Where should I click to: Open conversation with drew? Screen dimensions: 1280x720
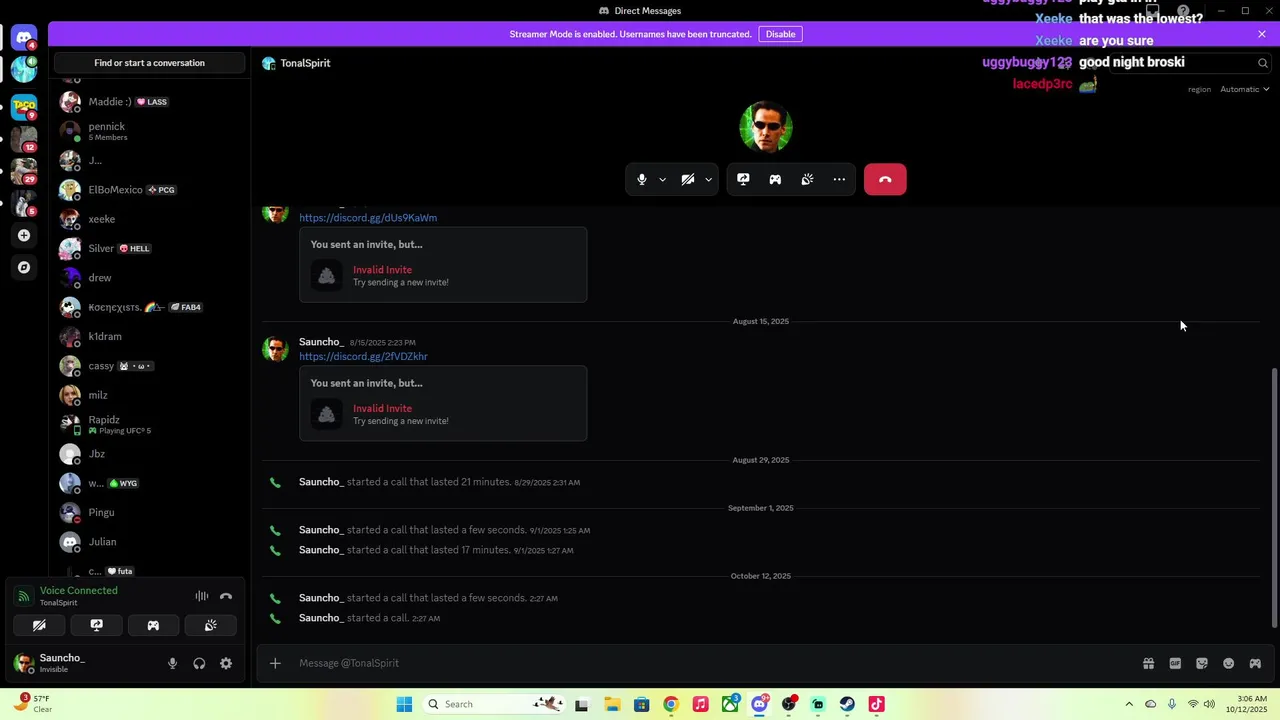[150, 278]
